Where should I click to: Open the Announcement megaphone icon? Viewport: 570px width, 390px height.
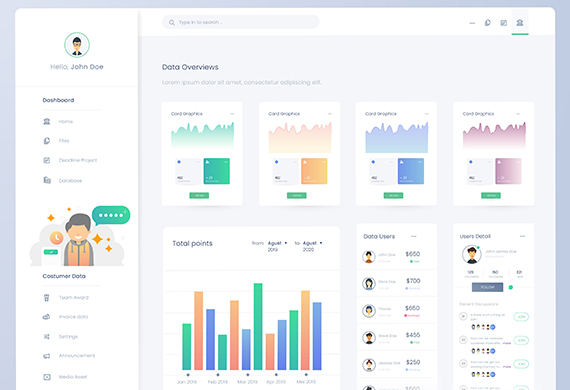coord(47,356)
